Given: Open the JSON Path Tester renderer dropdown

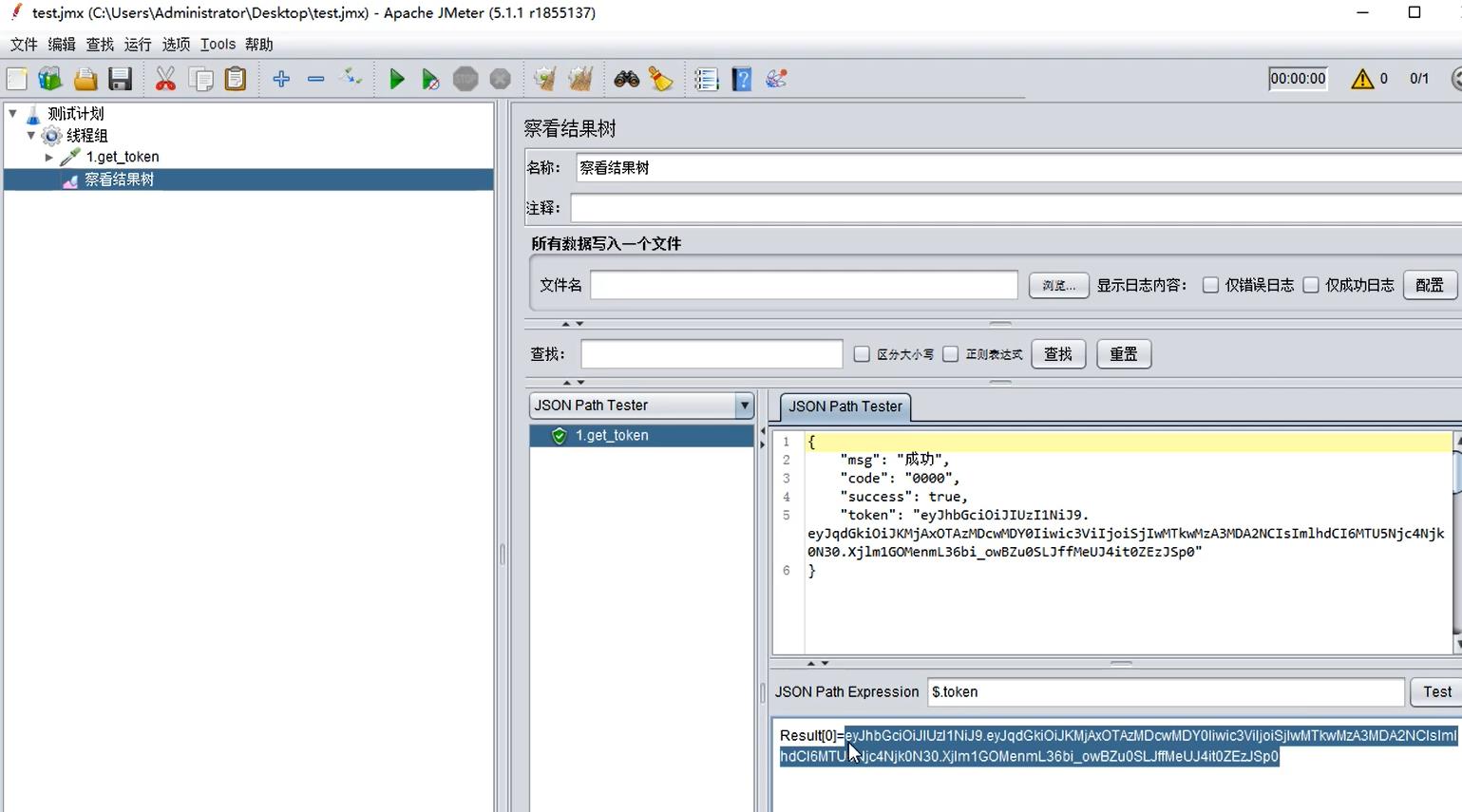Looking at the screenshot, I should pyautogui.click(x=744, y=406).
